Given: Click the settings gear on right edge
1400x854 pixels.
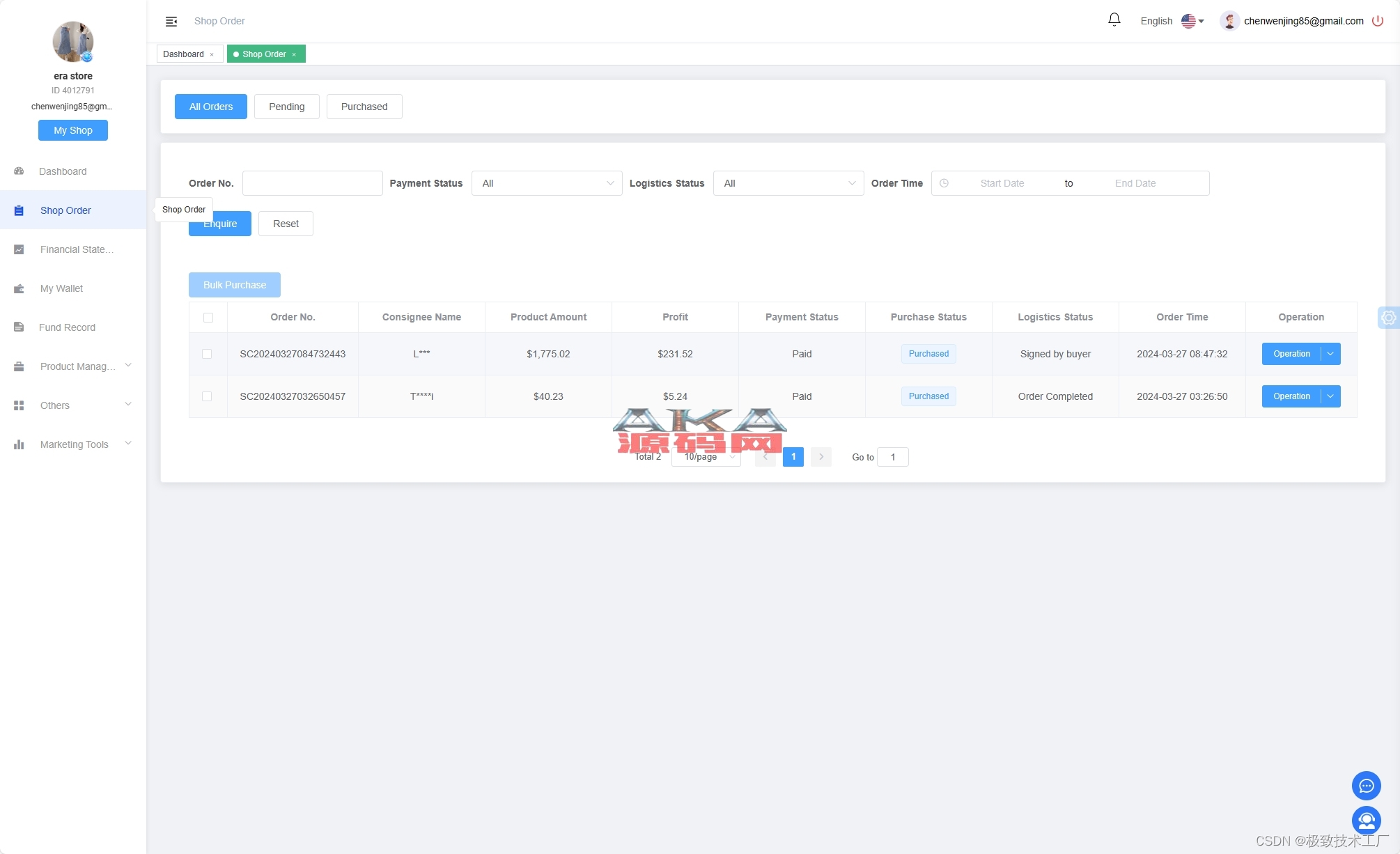Looking at the screenshot, I should point(1388,318).
